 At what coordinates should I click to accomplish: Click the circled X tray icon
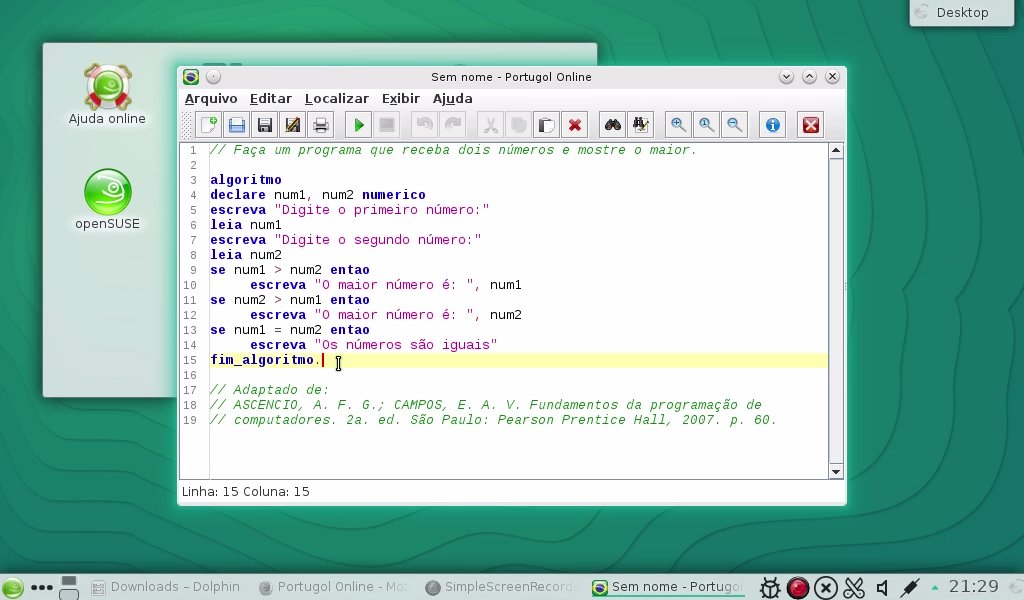tap(825, 588)
